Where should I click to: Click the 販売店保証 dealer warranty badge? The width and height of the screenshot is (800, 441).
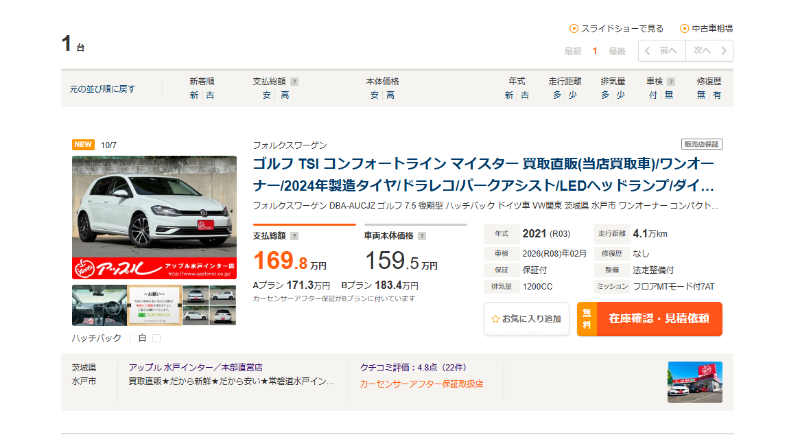pyautogui.click(x=701, y=144)
